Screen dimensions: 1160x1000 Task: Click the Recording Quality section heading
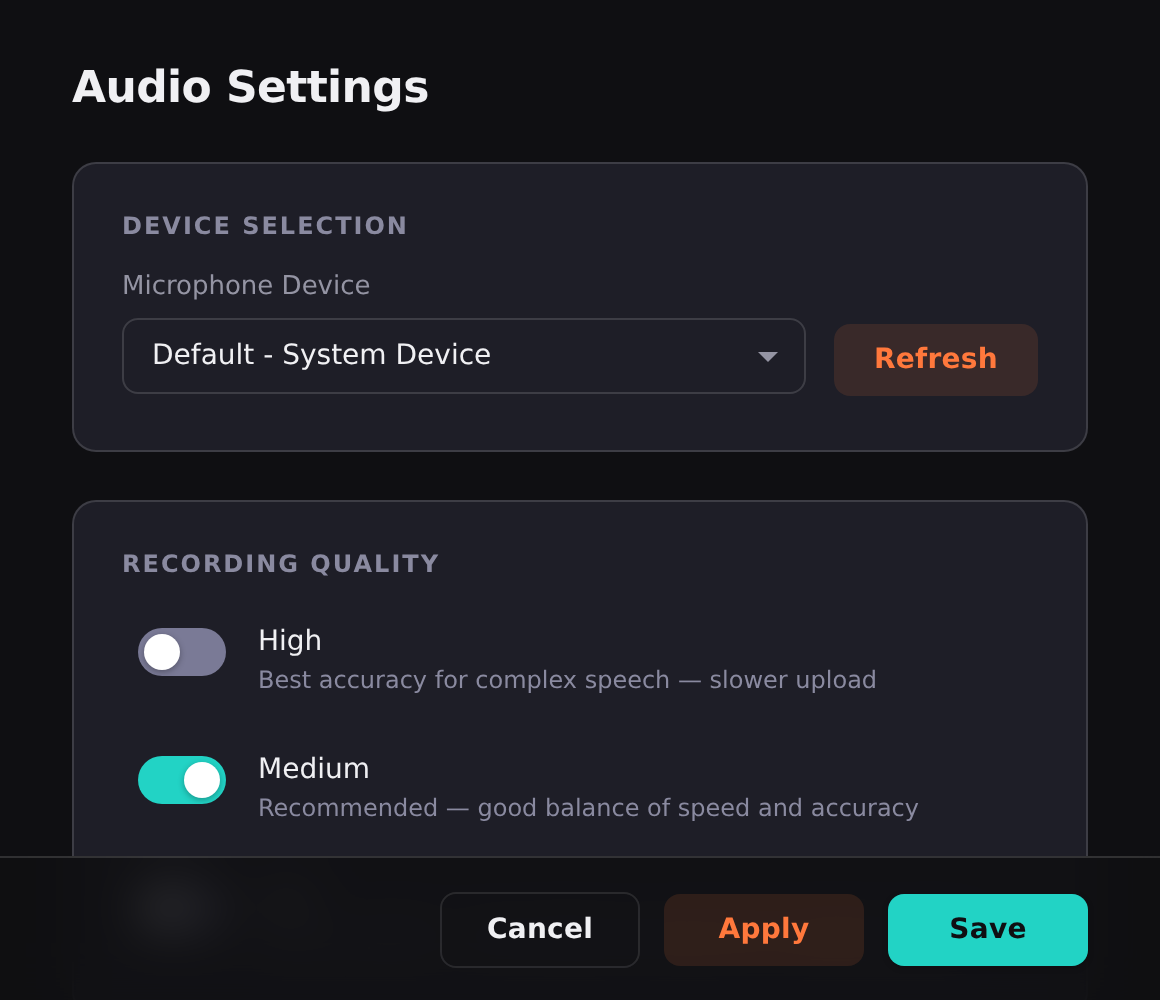click(x=281, y=564)
